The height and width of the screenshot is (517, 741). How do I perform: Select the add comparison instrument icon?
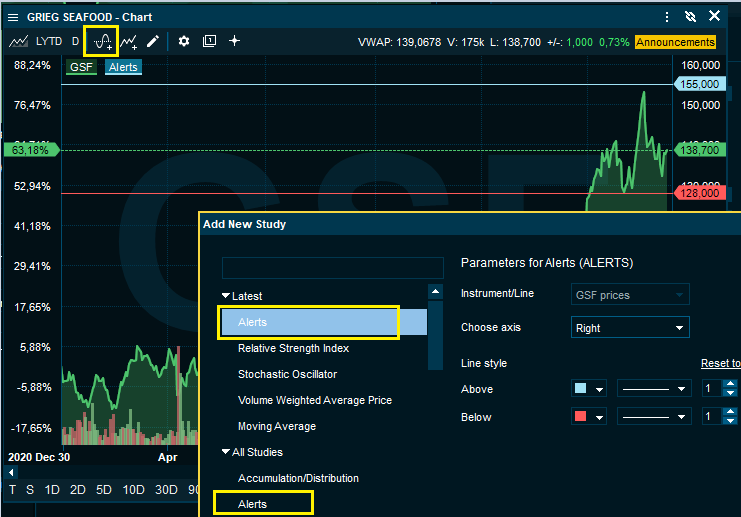coord(128,41)
